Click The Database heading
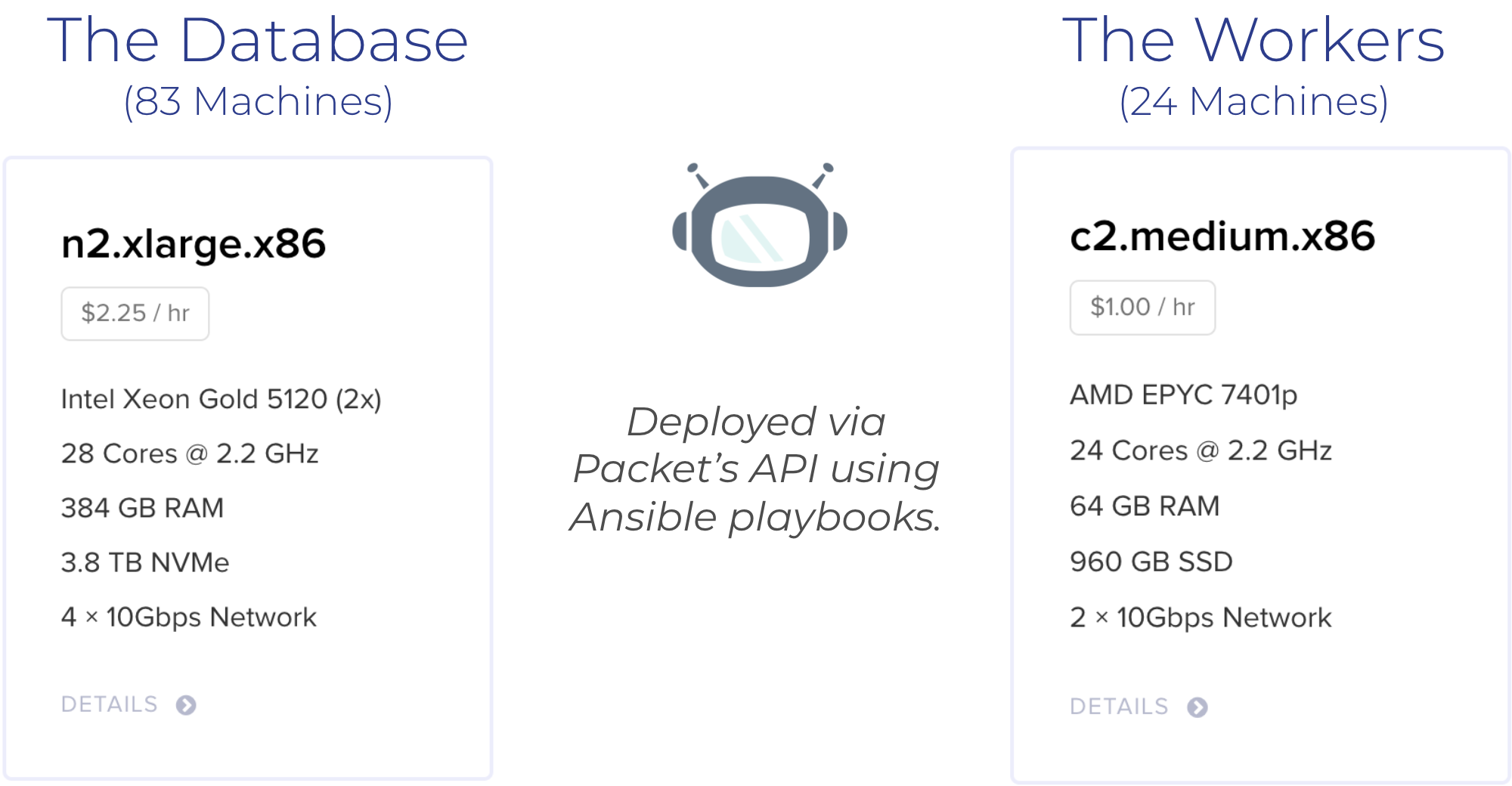This screenshot has width=1512, height=786. click(258, 40)
